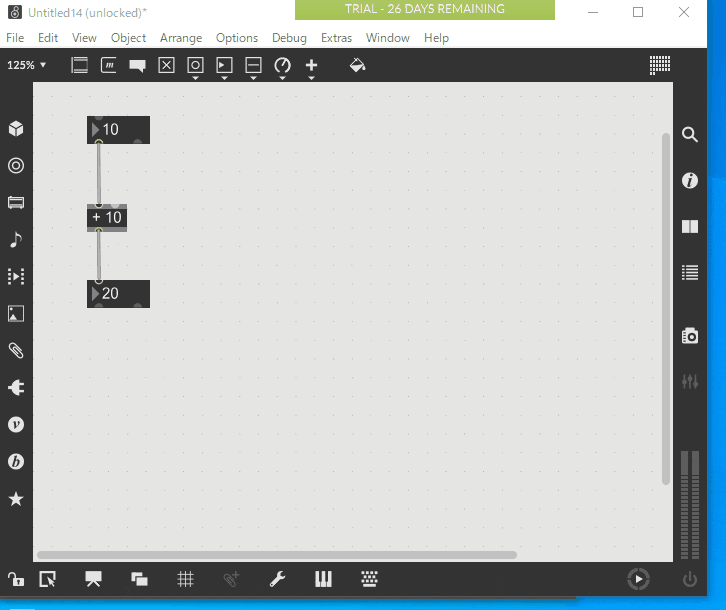
Task: Open the Vizzie modules browser
Action: (16, 424)
